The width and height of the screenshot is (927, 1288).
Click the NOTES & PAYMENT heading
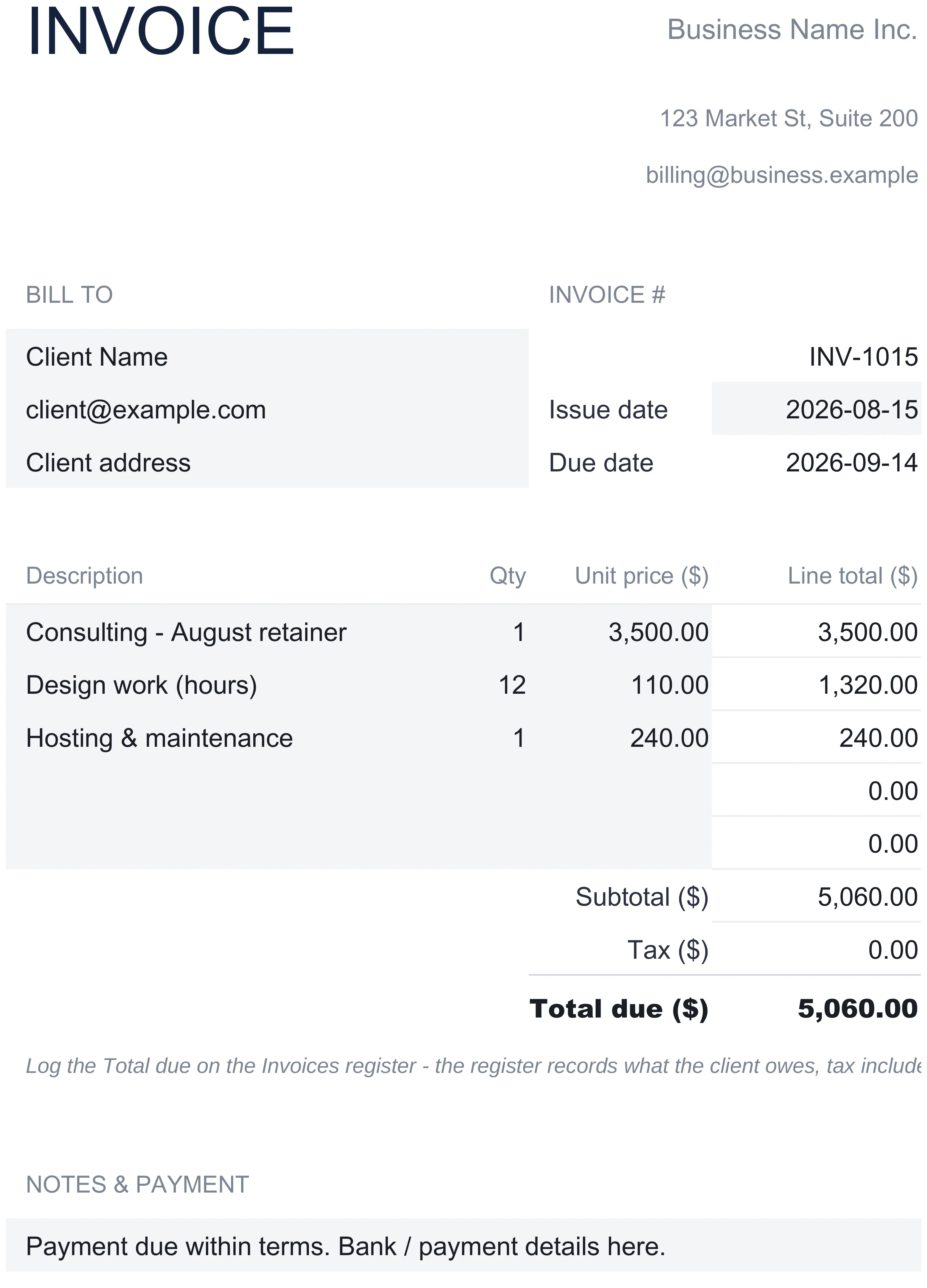[x=138, y=1185]
